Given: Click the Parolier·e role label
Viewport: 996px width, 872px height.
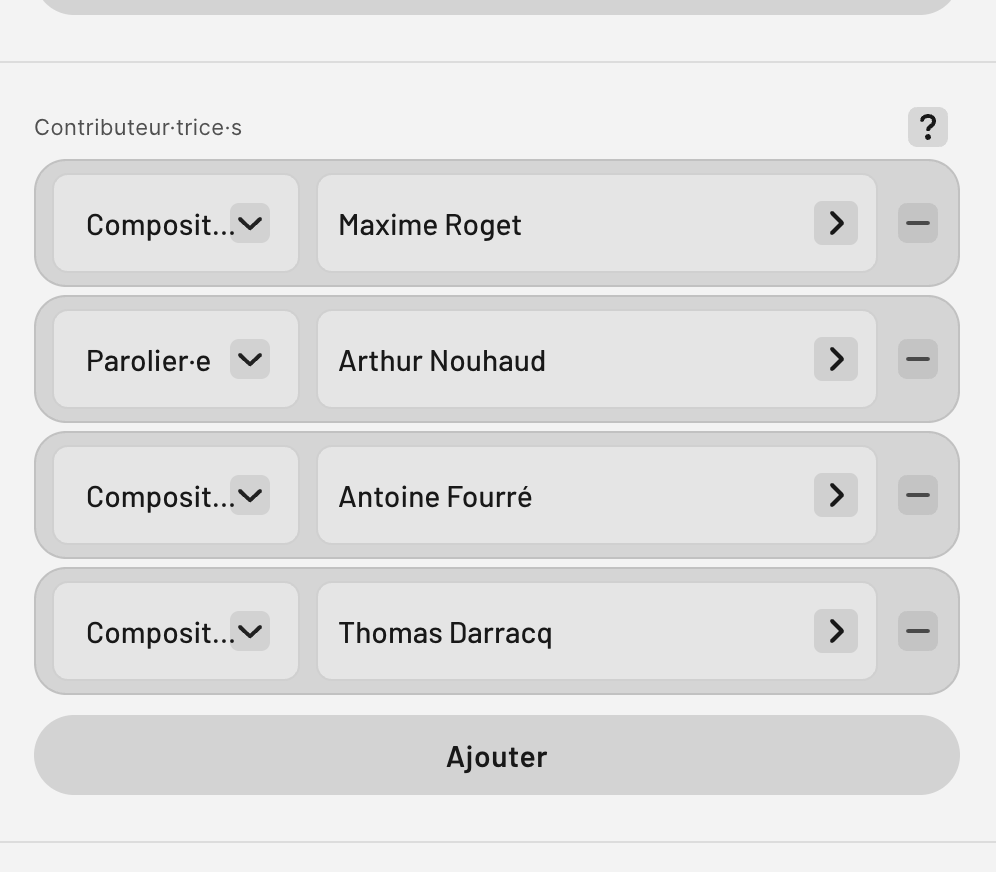Looking at the screenshot, I should 148,361.
